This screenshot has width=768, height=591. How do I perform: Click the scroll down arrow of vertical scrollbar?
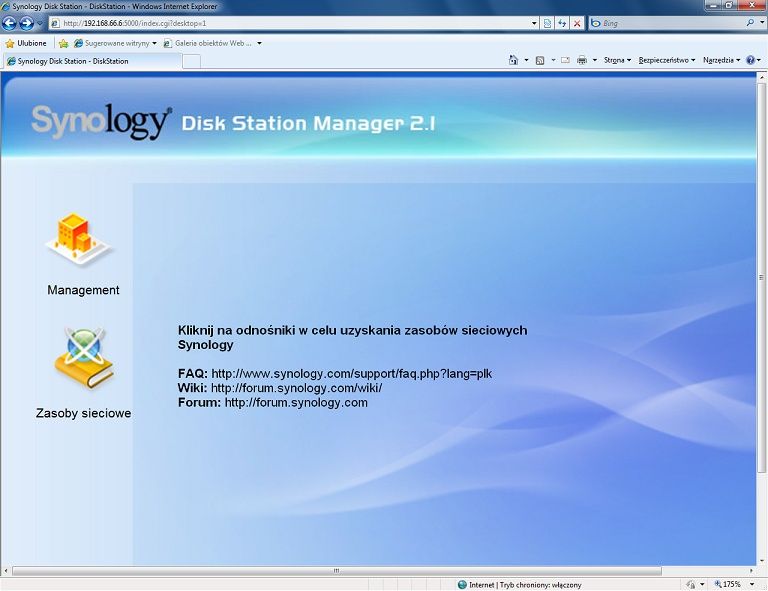(762, 561)
